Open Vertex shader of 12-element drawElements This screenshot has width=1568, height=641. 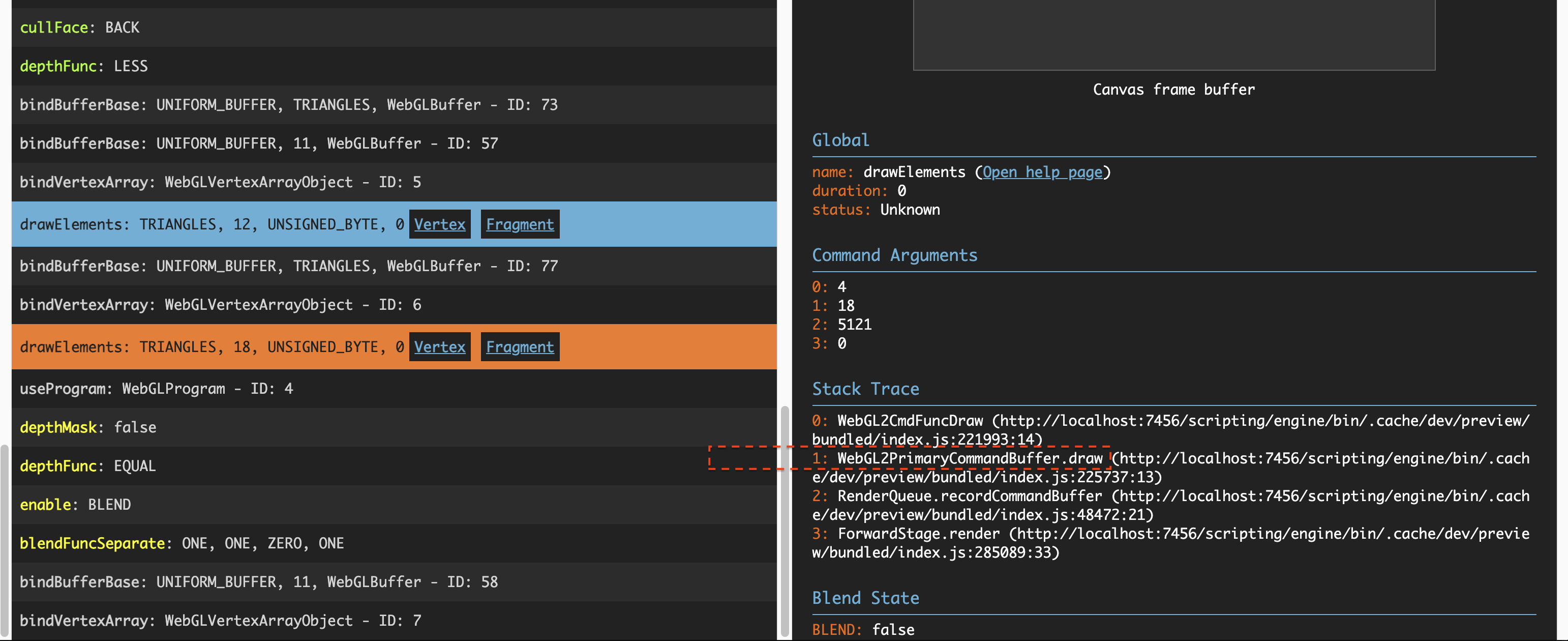click(439, 224)
